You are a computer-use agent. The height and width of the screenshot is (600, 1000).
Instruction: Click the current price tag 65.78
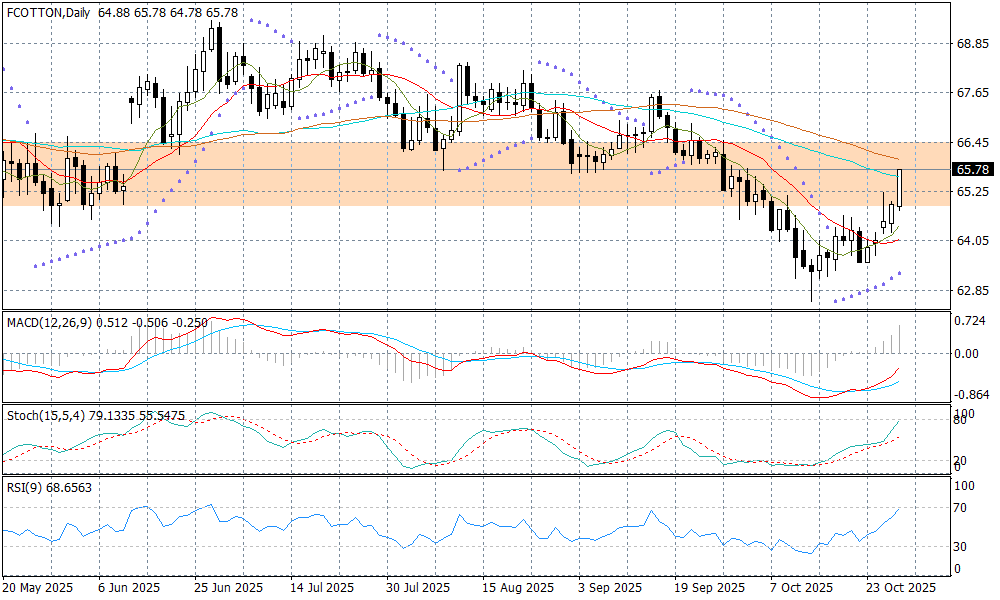973,169
